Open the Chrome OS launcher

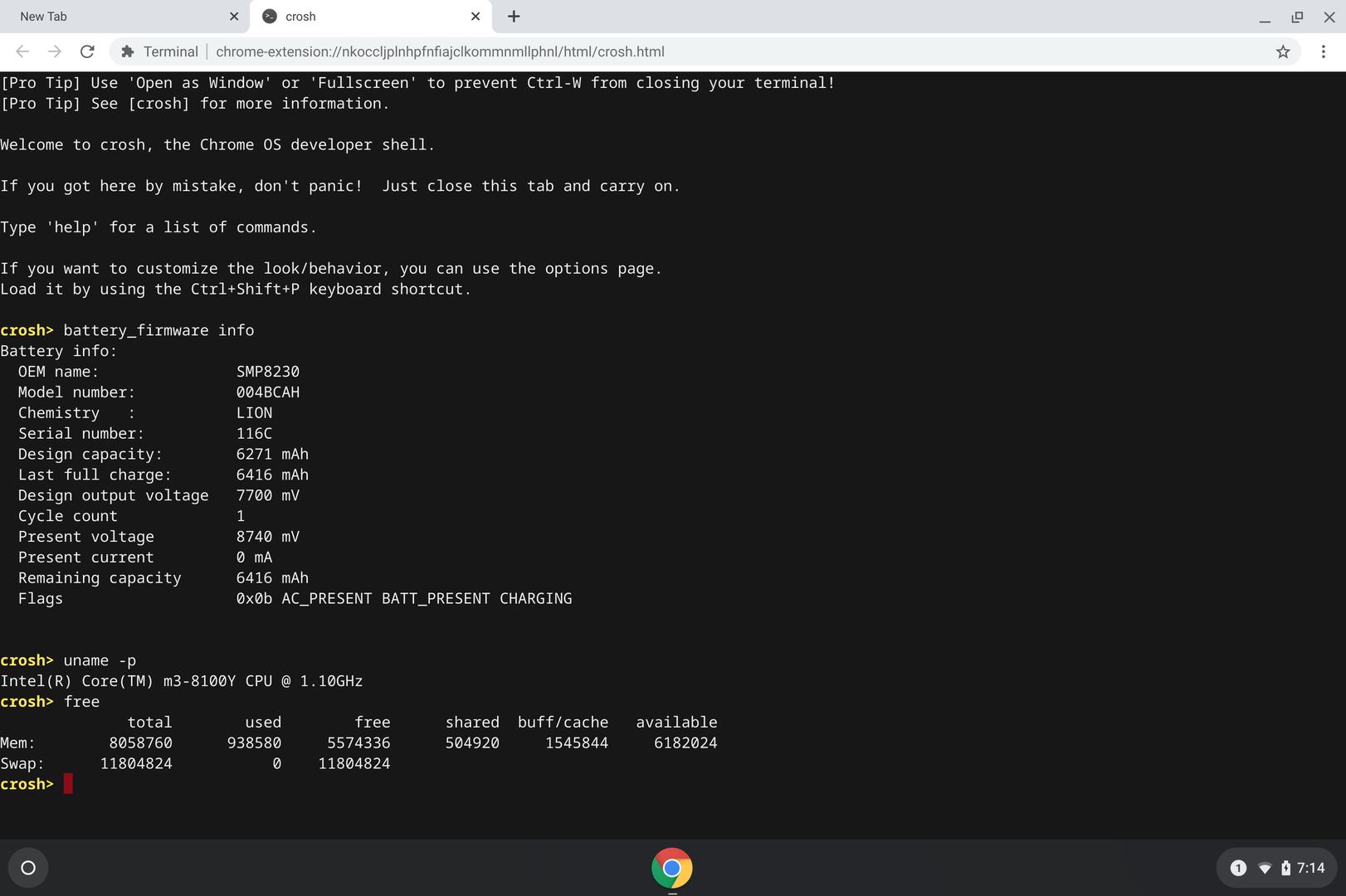(28, 868)
